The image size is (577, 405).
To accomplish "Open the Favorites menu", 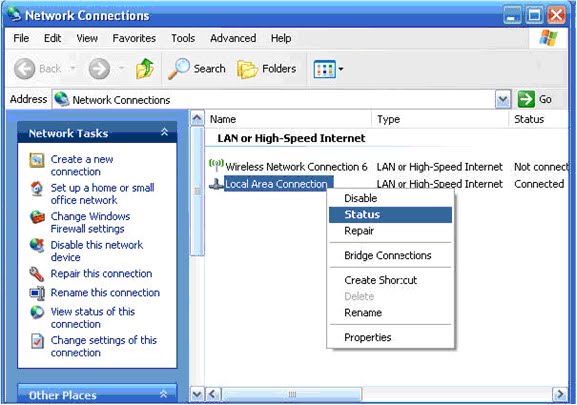I will tap(134, 38).
